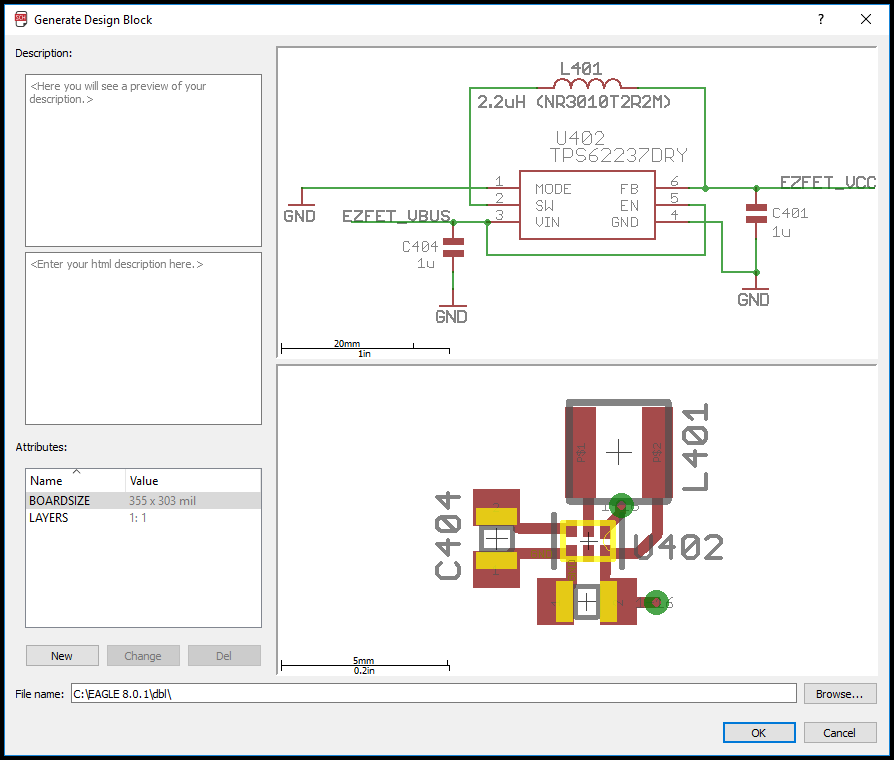Click the U402 yellow footprint on board
This screenshot has width=894, height=760.
(x=588, y=541)
